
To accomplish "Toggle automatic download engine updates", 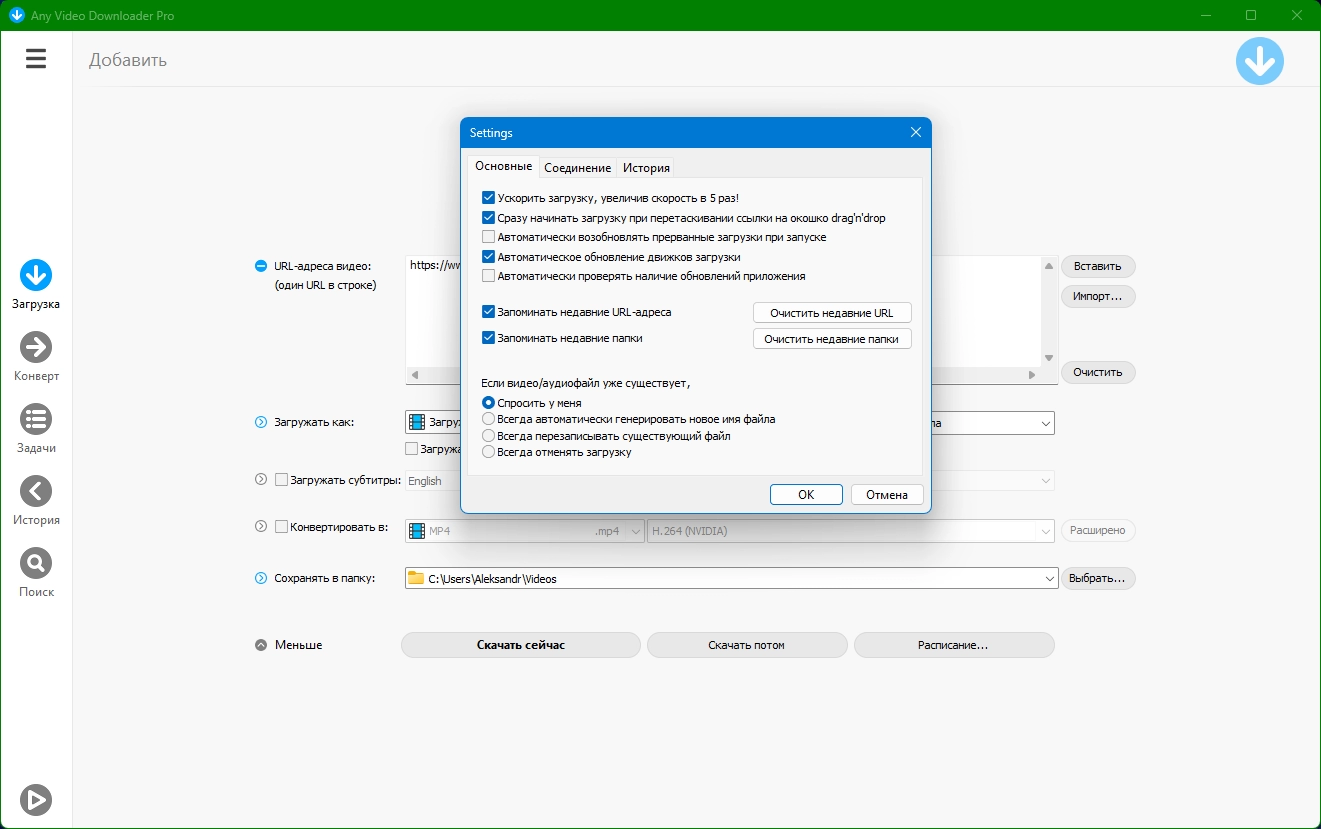I will point(488,256).
